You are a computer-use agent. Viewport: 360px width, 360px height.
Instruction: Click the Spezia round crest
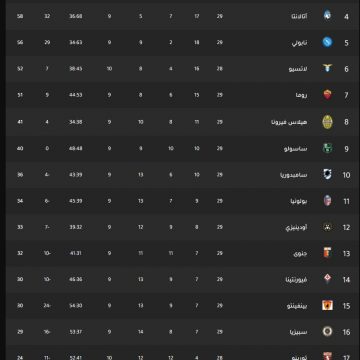coord(327,331)
